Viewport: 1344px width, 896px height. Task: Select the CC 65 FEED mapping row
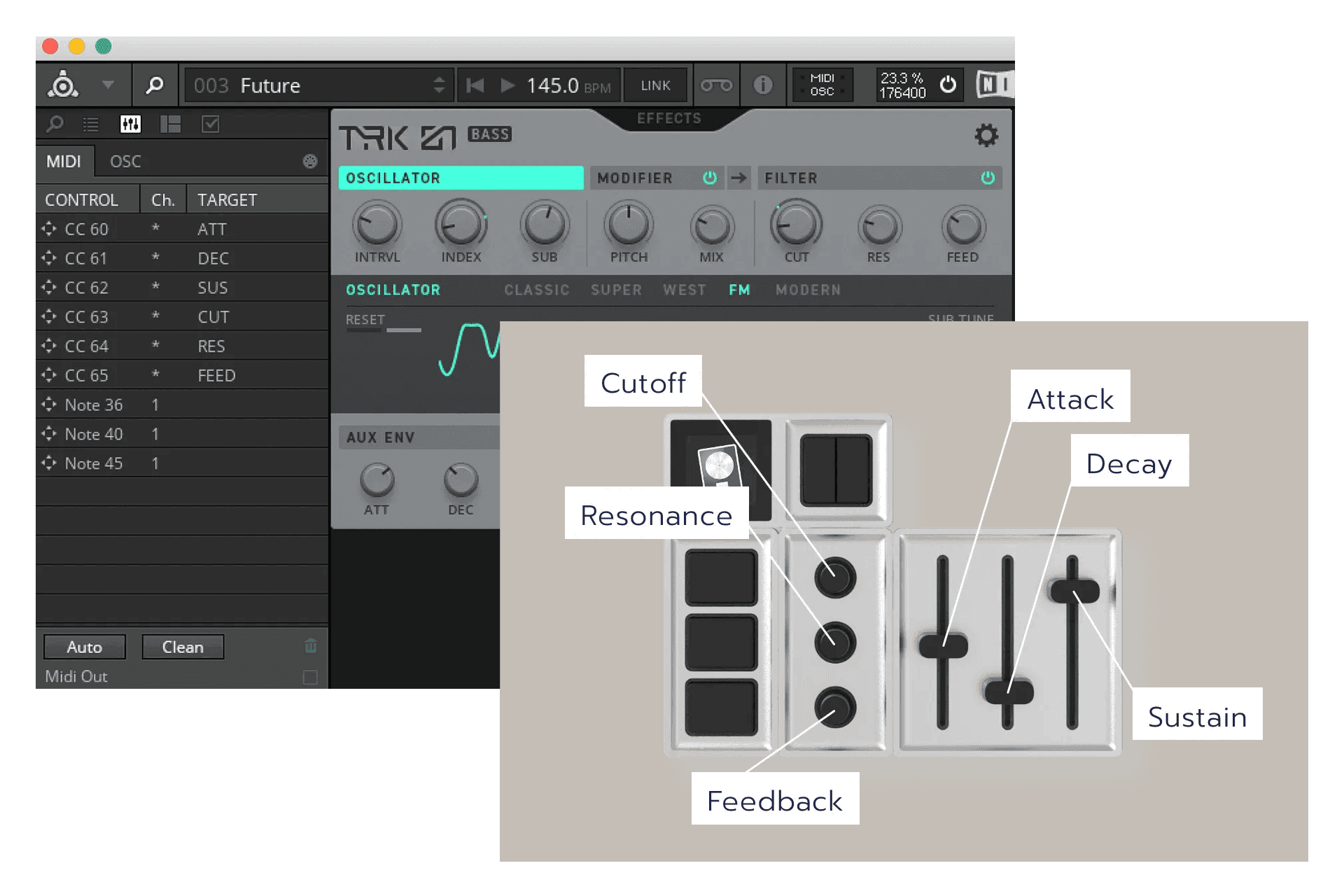point(182,376)
